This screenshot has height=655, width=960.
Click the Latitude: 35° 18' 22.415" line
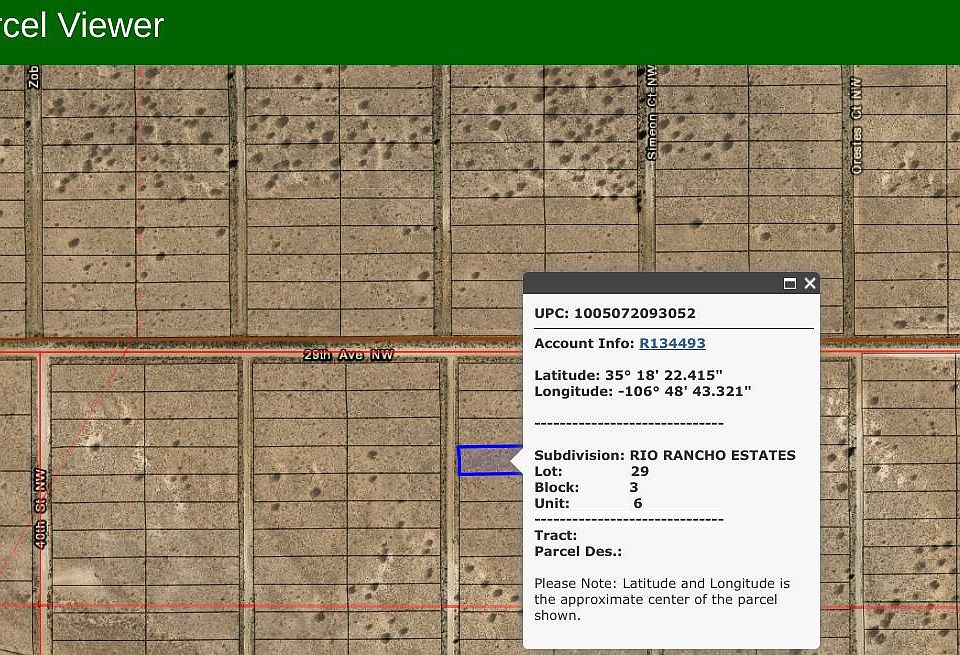tap(628, 375)
